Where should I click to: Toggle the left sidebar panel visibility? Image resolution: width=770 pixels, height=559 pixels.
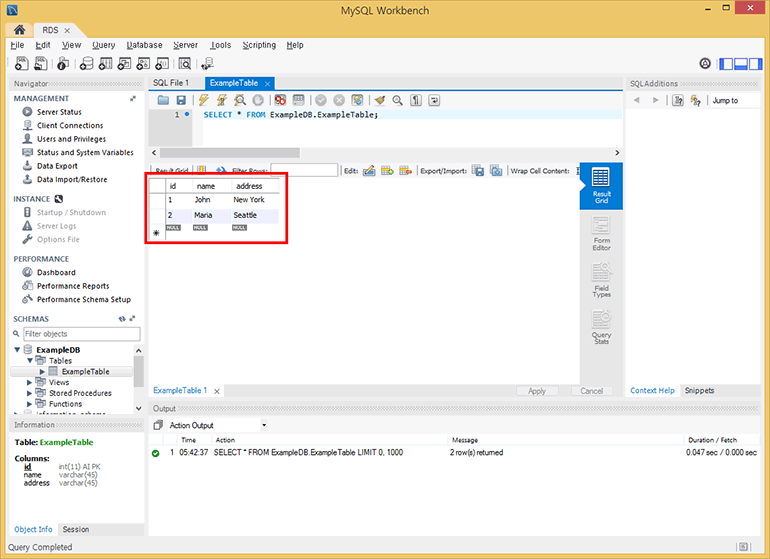[x=725, y=63]
